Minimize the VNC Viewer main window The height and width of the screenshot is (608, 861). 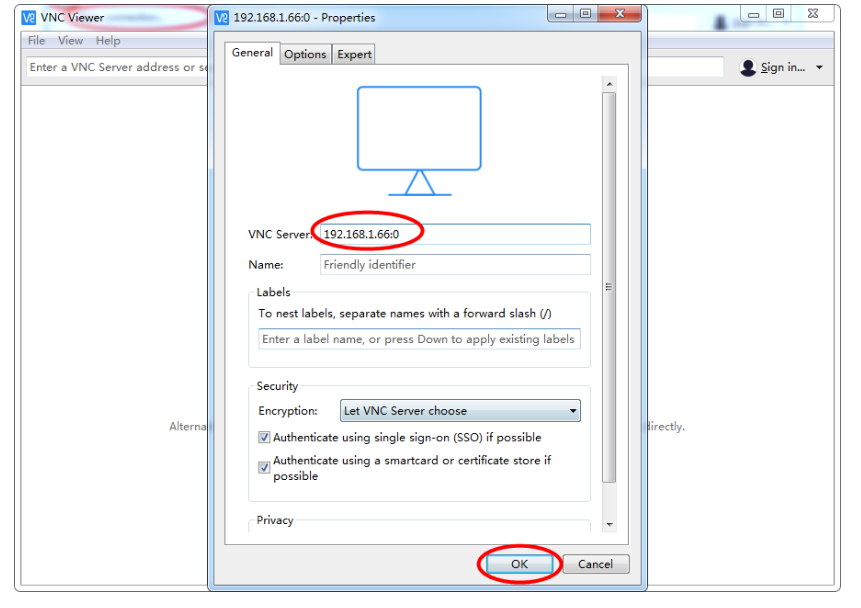(x=753, y=14)
